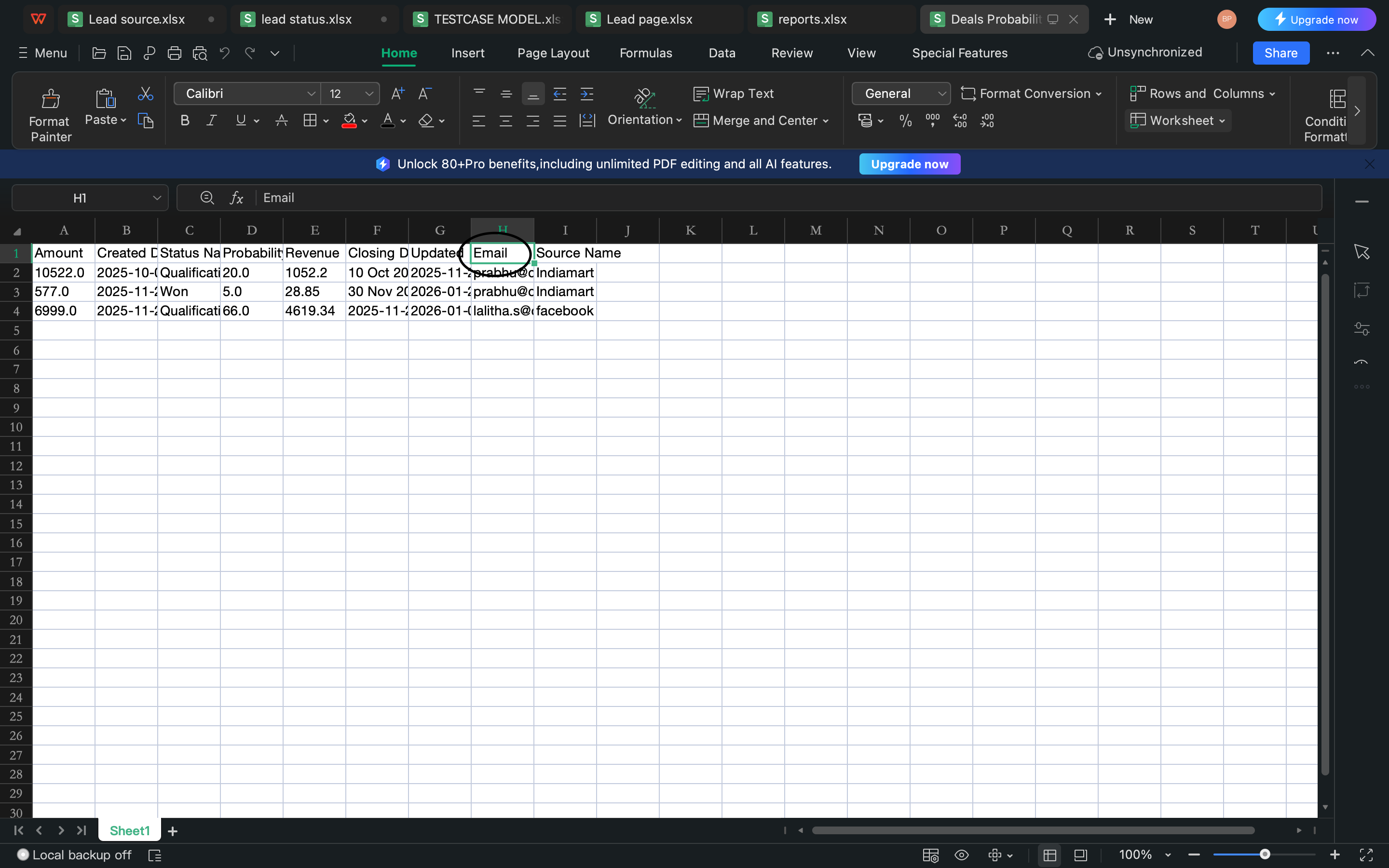Open the Calibri font name dropdown
This screenshot has width=1389, height=868.
click(x=311, y=94)
